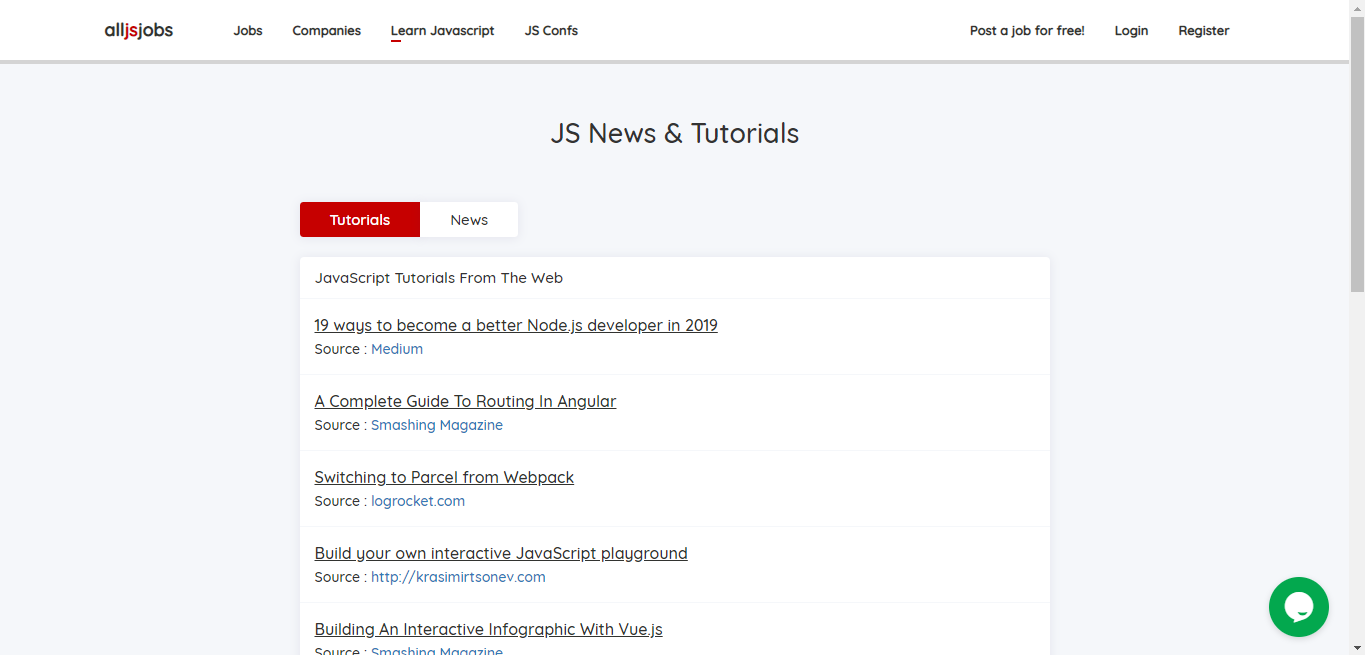Select the Tutorials tab

pos(360,220)
